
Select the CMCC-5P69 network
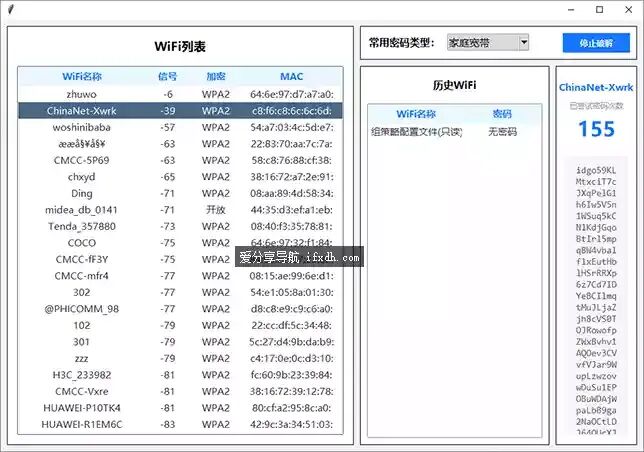[x=180, y=160]
